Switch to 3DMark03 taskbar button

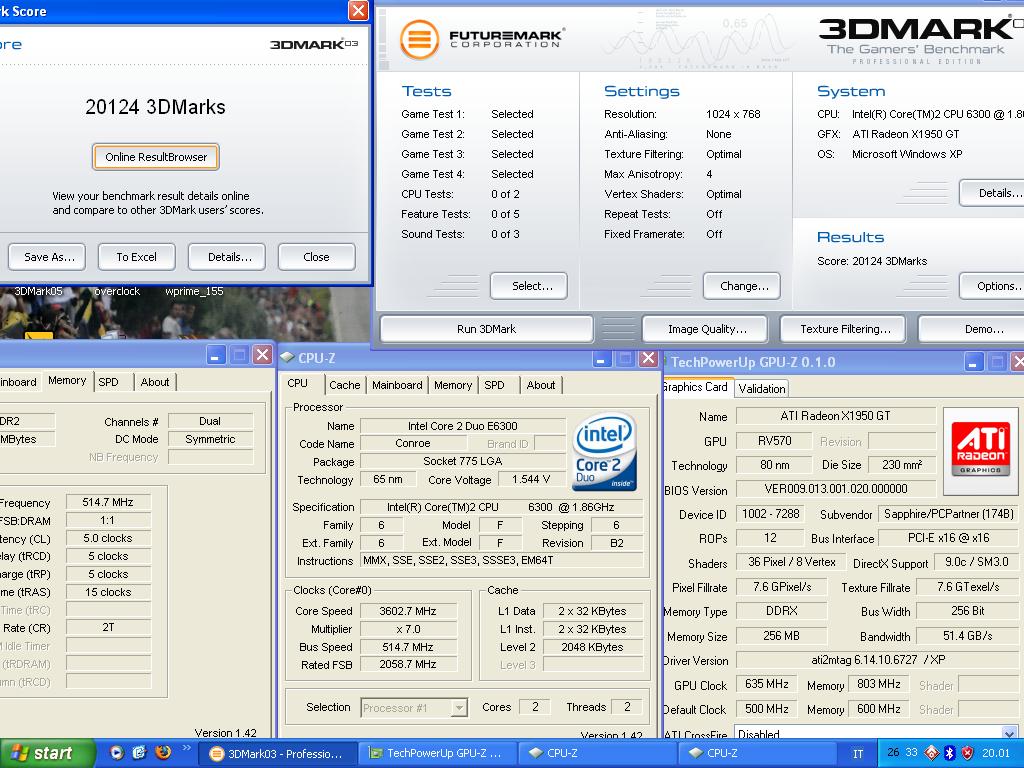[x=276, y=754]
